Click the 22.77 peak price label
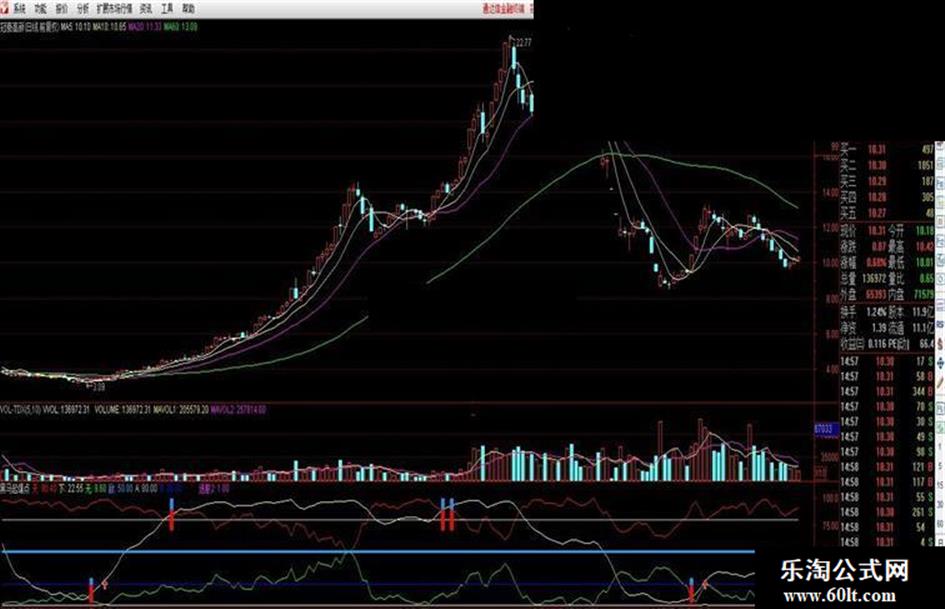 click(x=524, y=42)
